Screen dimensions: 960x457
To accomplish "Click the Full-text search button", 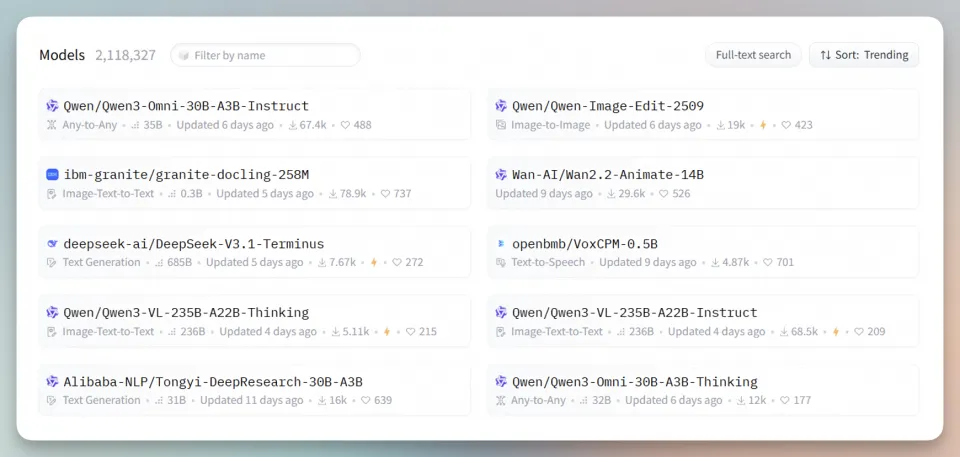I will pos(753,55).
